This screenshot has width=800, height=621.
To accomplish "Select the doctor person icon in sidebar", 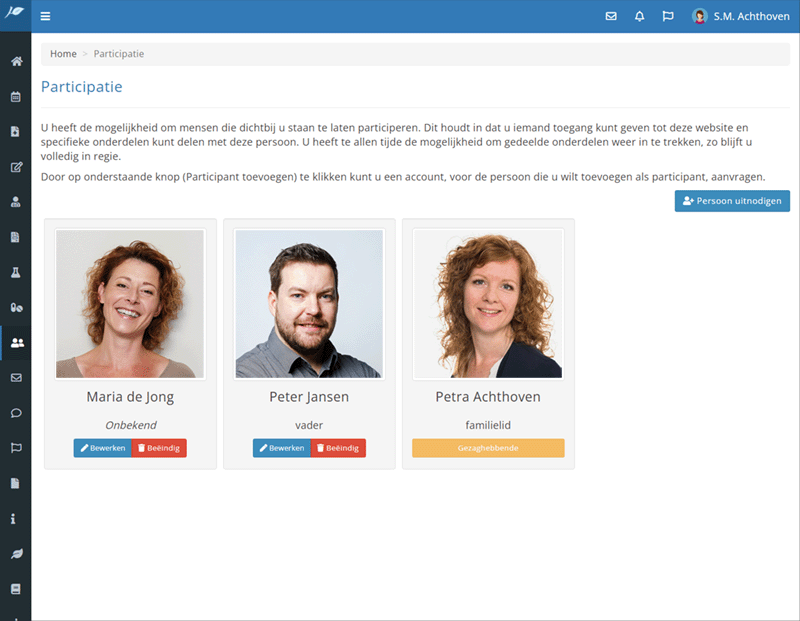I will click(16, 202).
